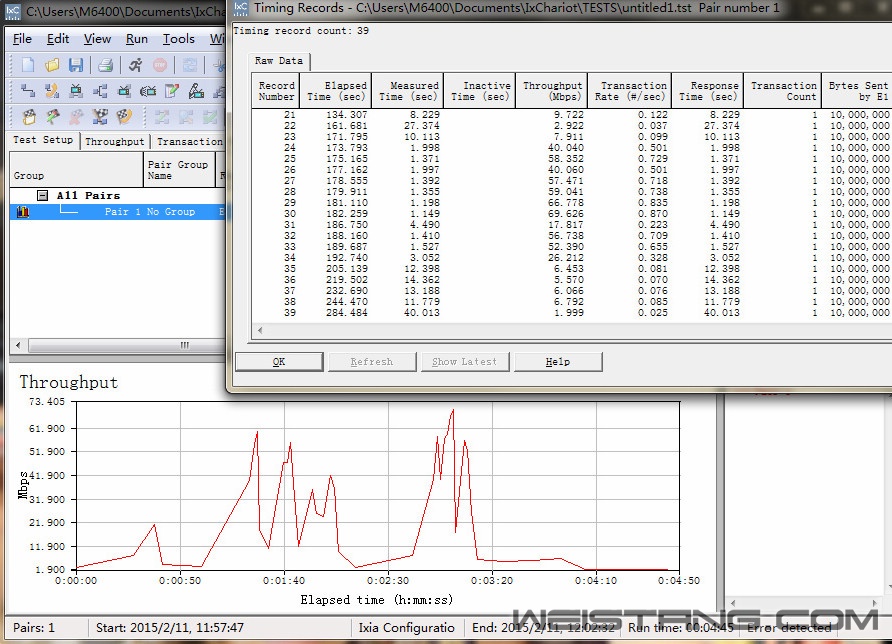Click the Group column header
Viewport: 892px width, 644px height.
[76, 170]
